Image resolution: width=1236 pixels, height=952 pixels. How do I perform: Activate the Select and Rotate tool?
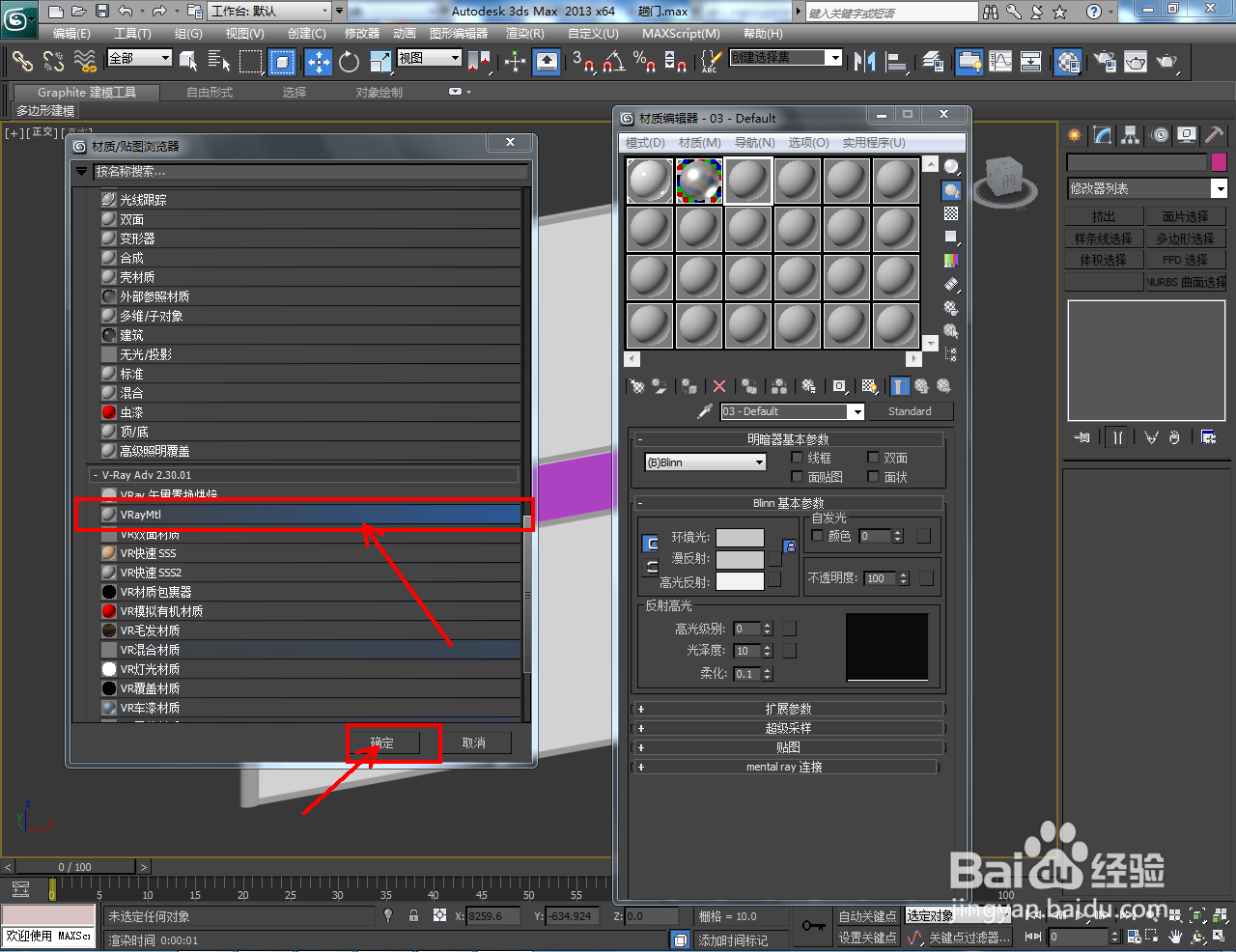pyautogui.click(x=349, y=63)
